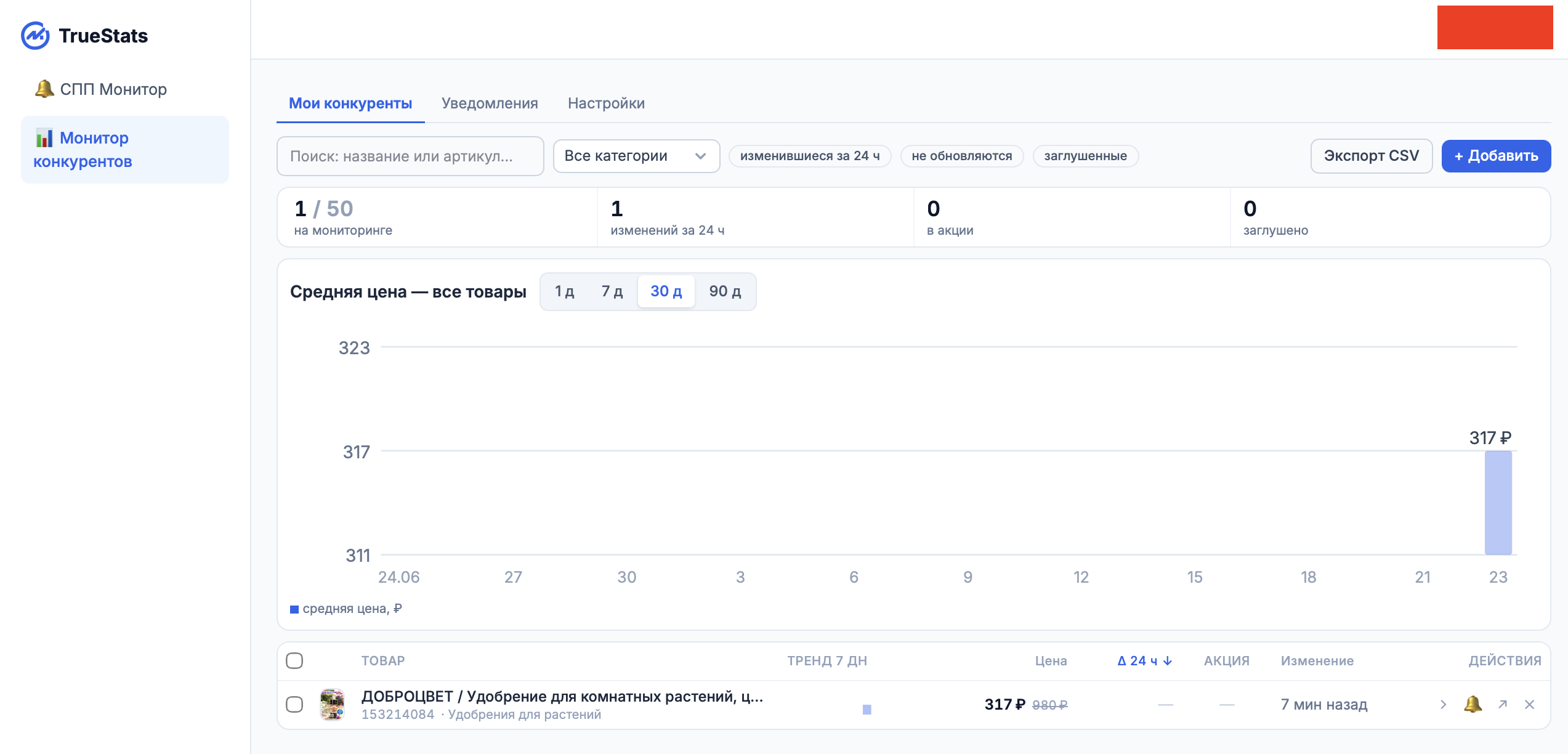Click ДОБРОЦВЕТ product thumbnail image
This screenshot has height=754, width=1568.
(x=332, y=704)
